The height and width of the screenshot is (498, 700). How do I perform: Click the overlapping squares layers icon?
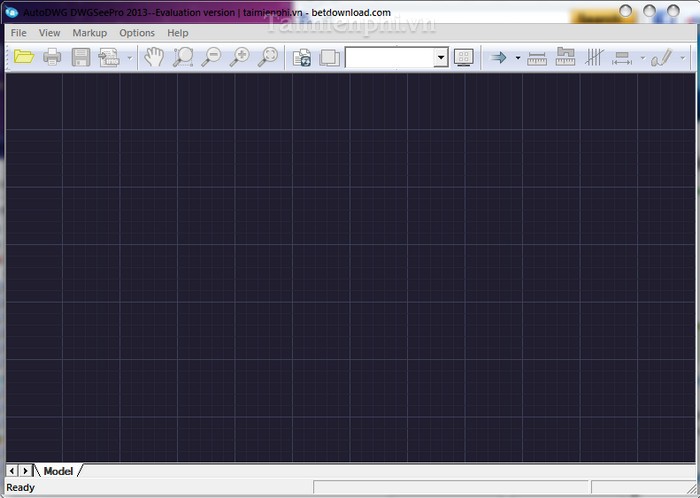329,58
